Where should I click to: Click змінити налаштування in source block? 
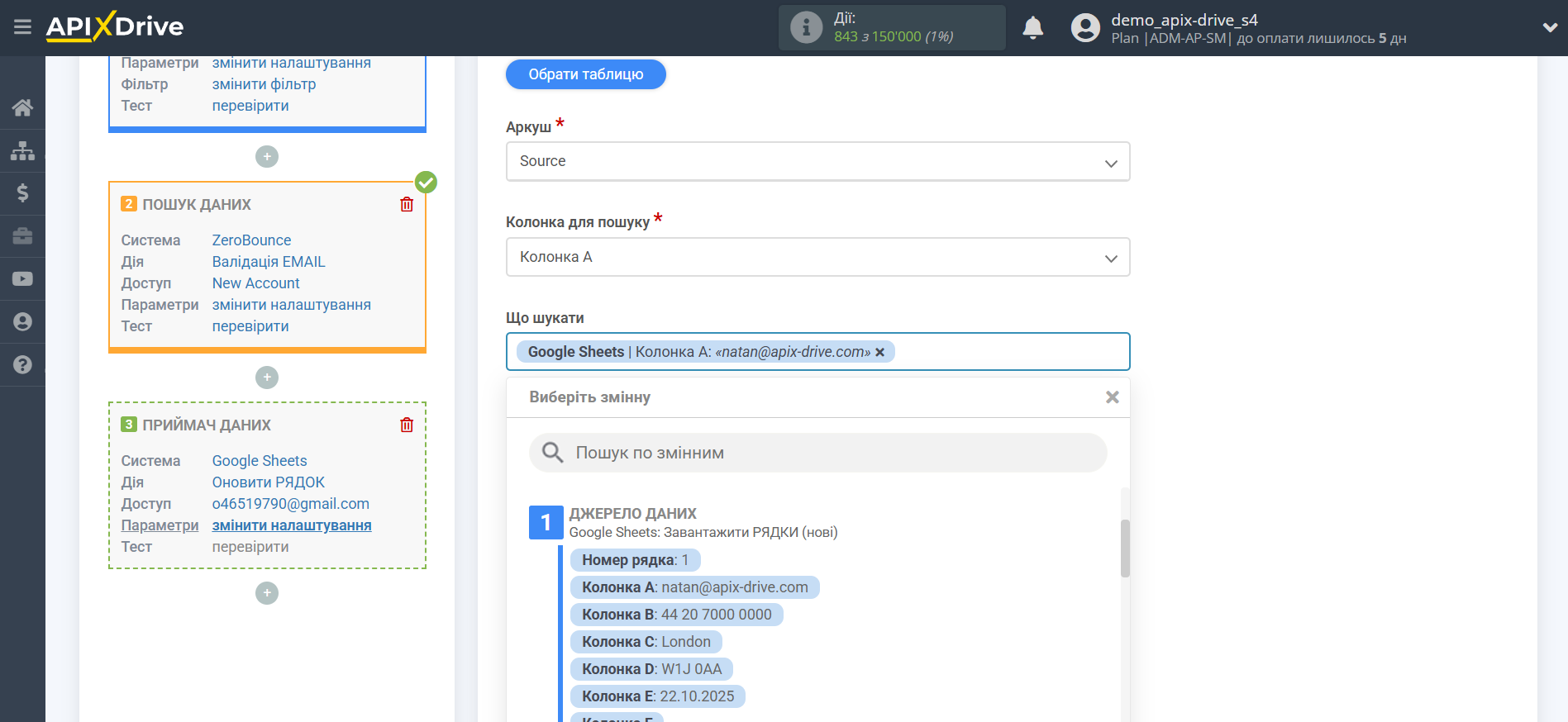(291, 63)
